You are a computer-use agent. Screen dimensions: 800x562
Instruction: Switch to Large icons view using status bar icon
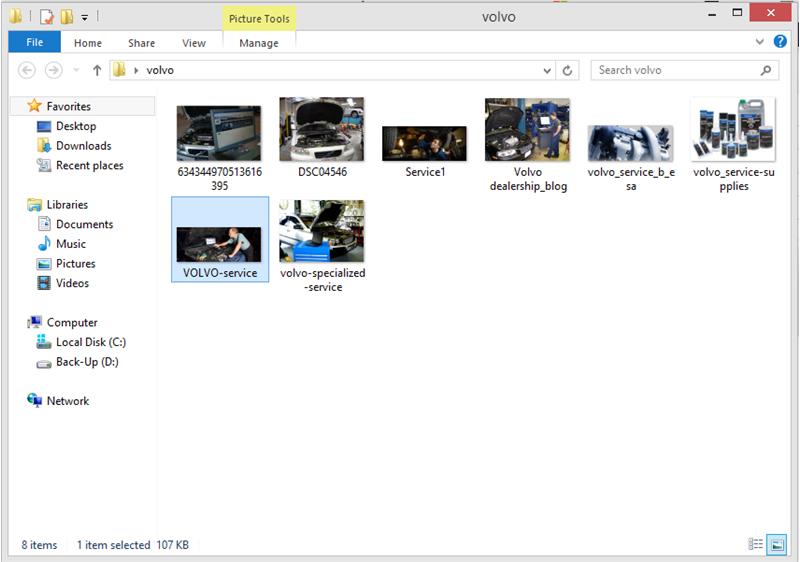(x=777, y=544)
